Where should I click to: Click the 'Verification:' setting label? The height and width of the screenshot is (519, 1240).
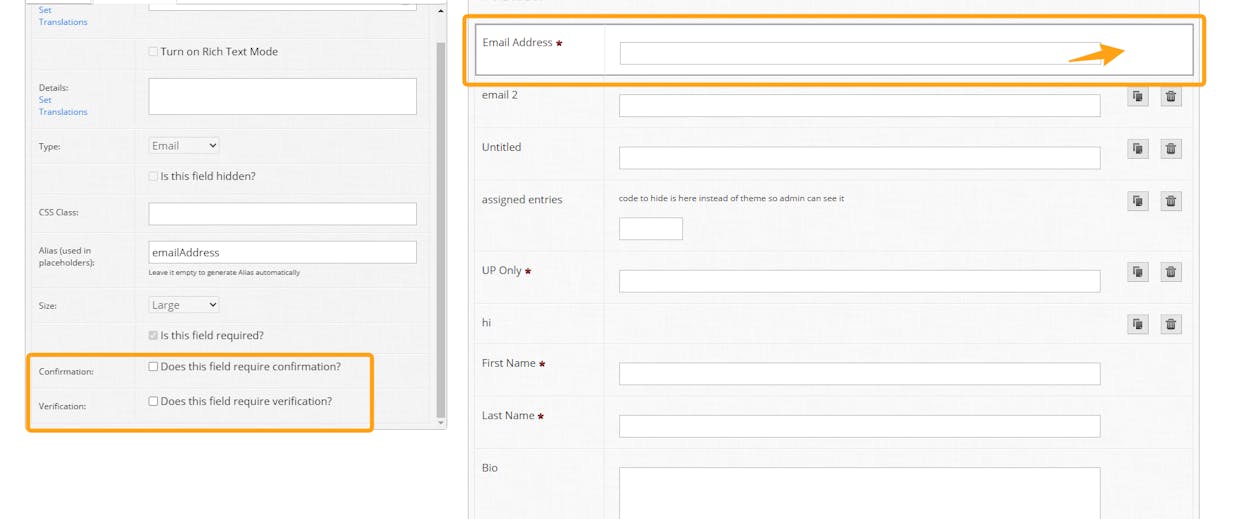point(62,407)
